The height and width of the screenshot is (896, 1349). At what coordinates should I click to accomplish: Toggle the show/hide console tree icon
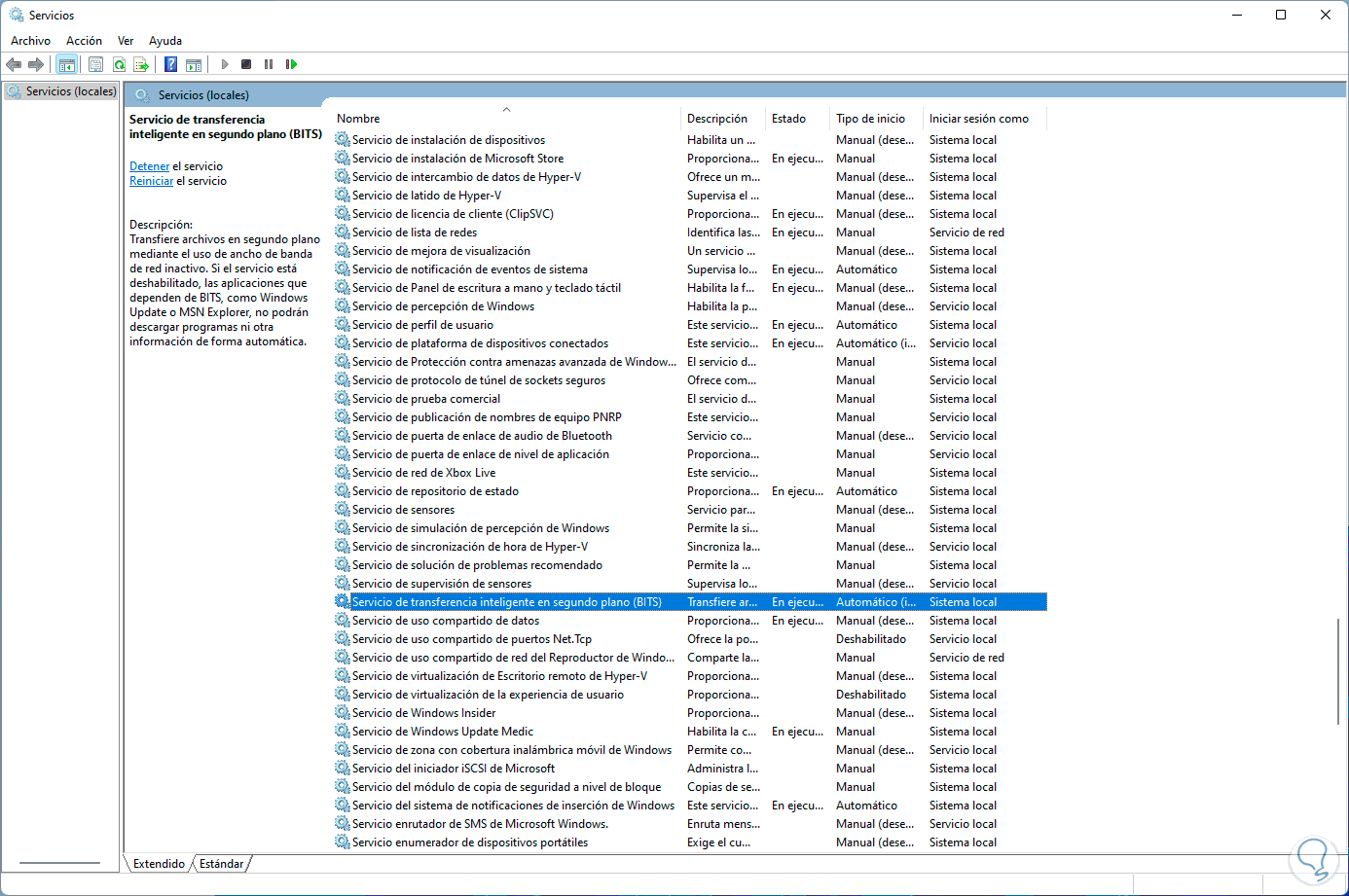[66, 64]
